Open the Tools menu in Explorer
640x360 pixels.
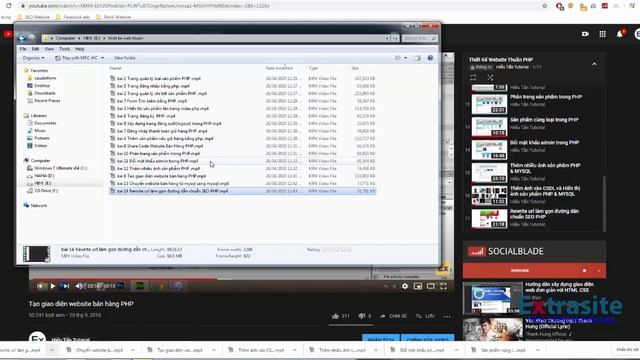(x=64, y=49)
